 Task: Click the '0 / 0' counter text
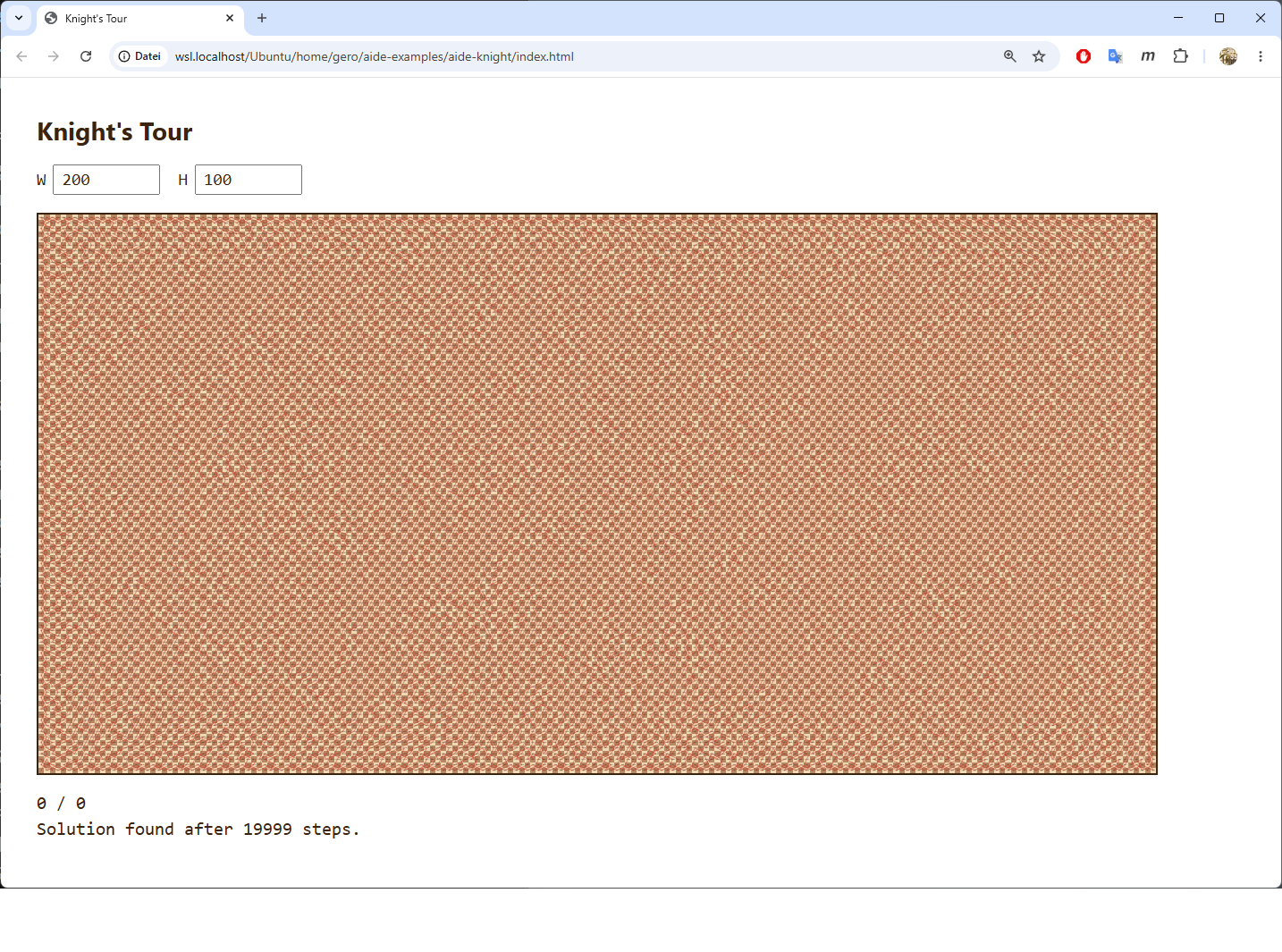62,803
